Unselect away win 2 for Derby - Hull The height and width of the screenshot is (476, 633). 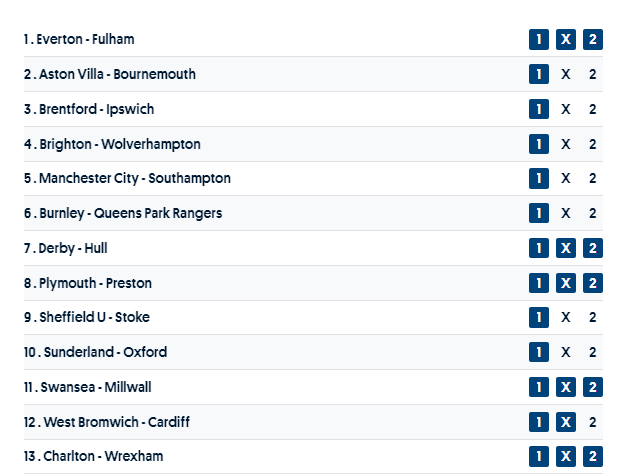coord(592,248)
